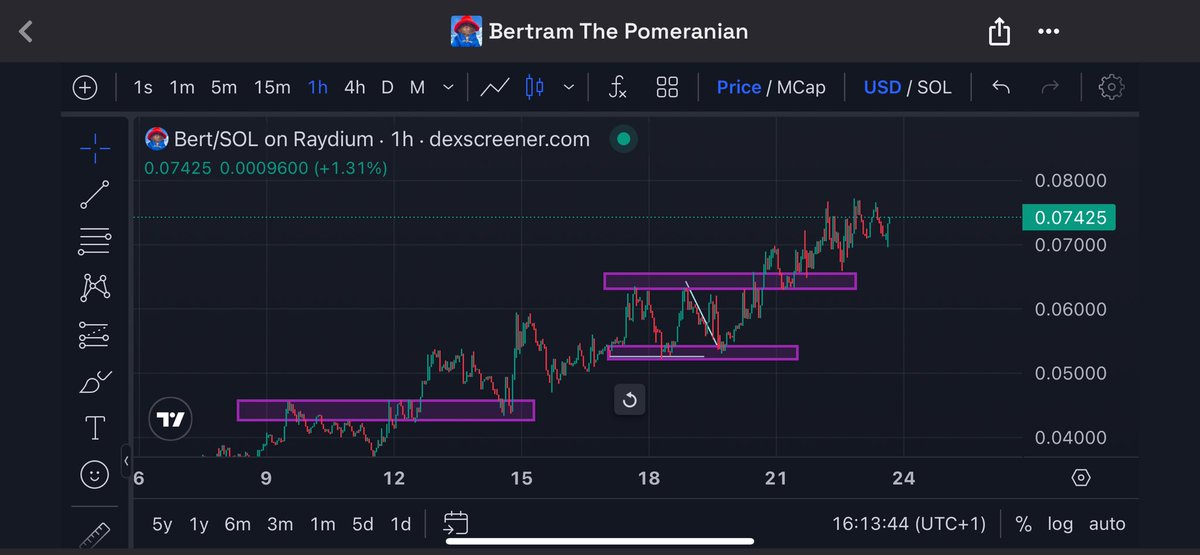Select the Fibonacci retracement tool

(95, 240)
